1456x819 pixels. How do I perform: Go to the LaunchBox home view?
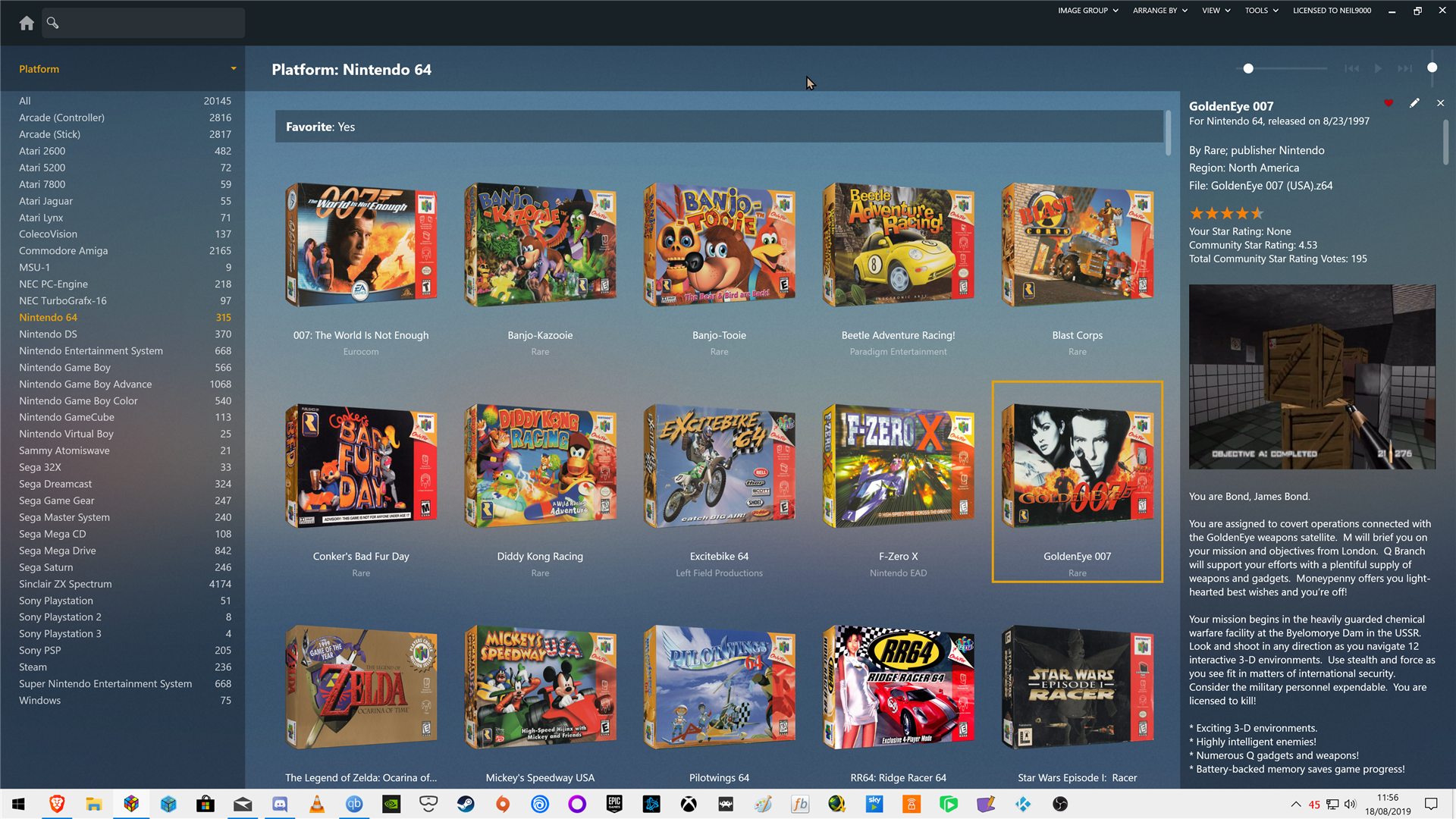coord(27,23)
